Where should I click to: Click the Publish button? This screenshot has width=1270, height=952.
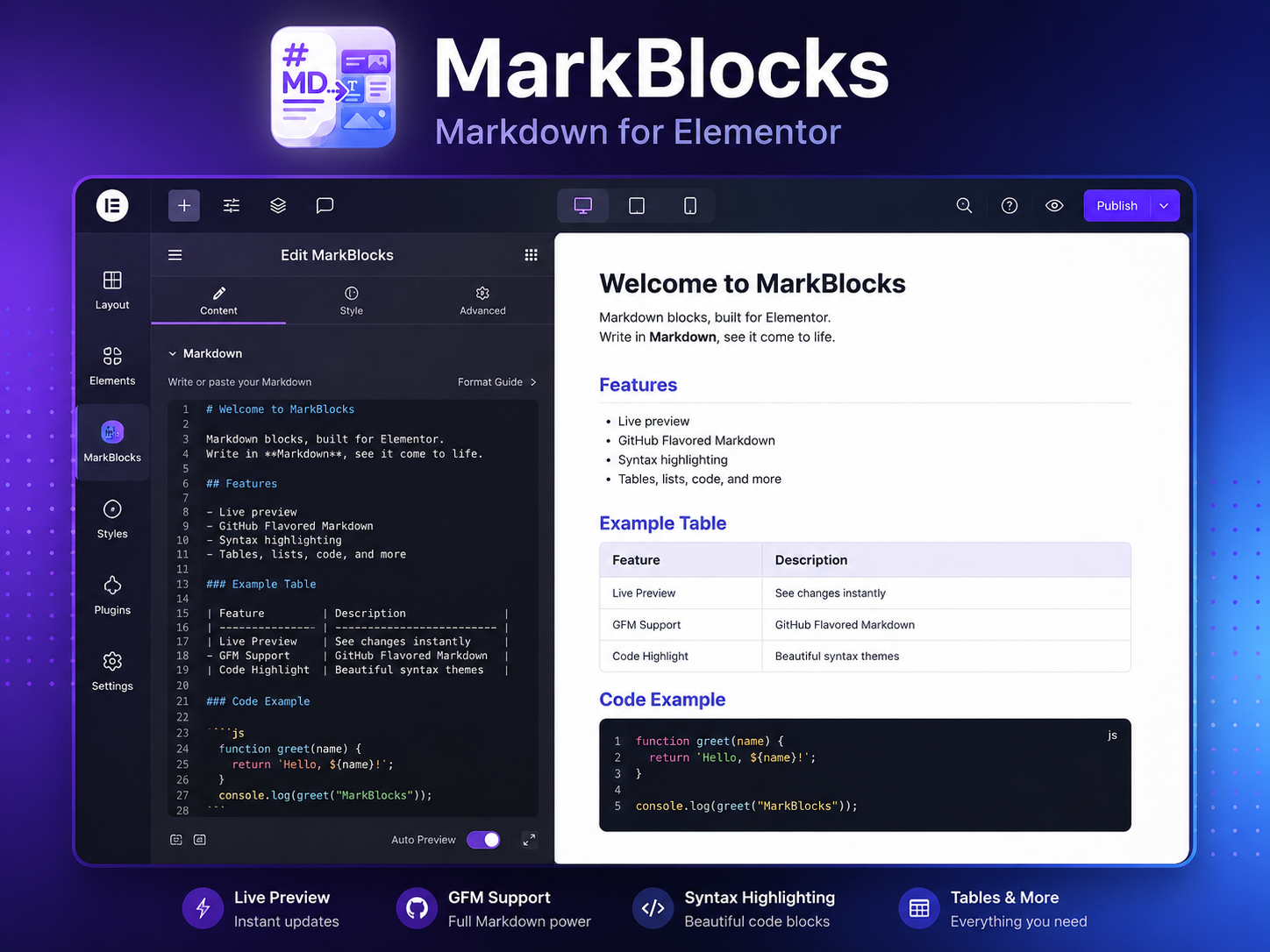click(x=1117, y=206)
